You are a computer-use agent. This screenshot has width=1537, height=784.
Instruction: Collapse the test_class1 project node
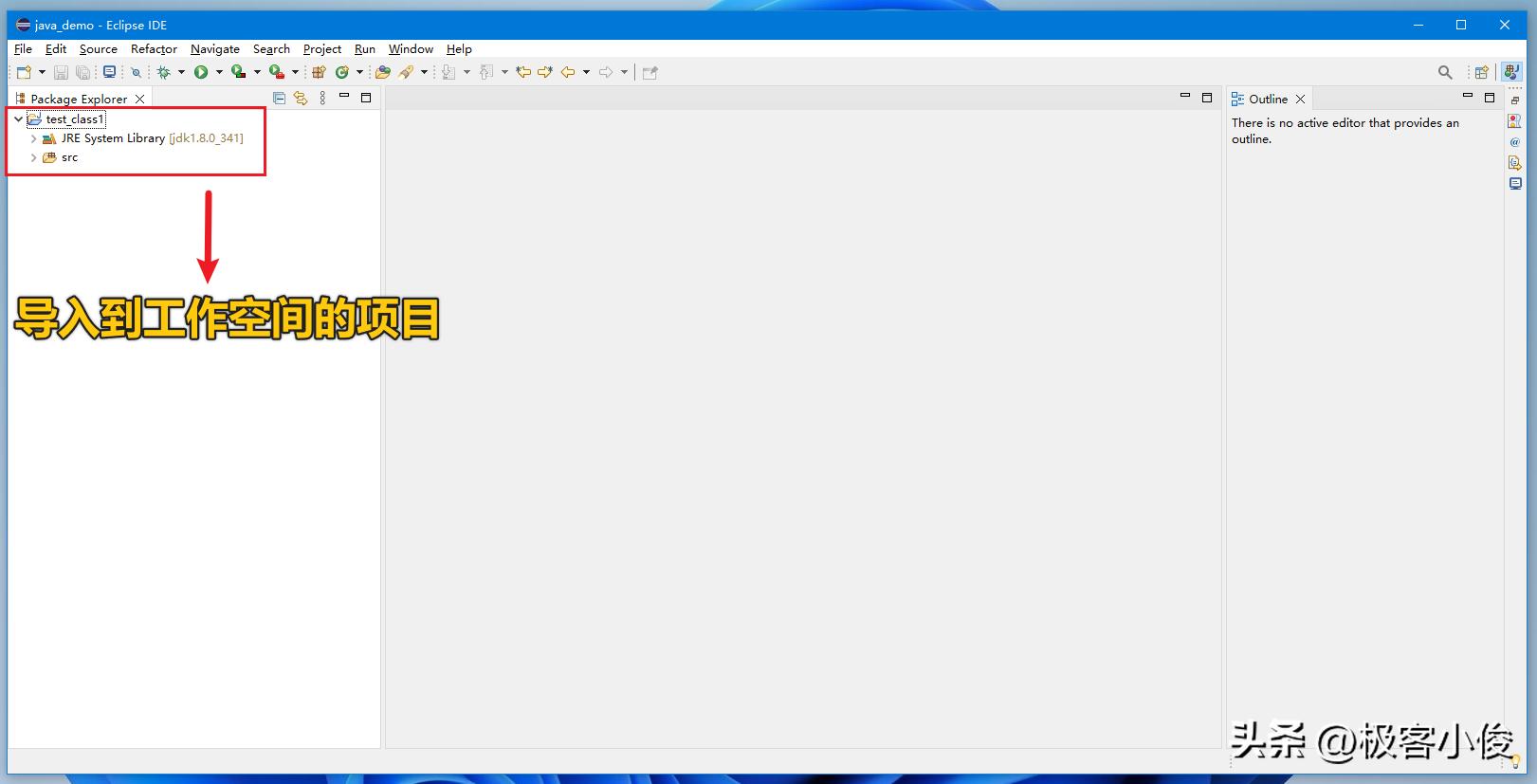18,119
